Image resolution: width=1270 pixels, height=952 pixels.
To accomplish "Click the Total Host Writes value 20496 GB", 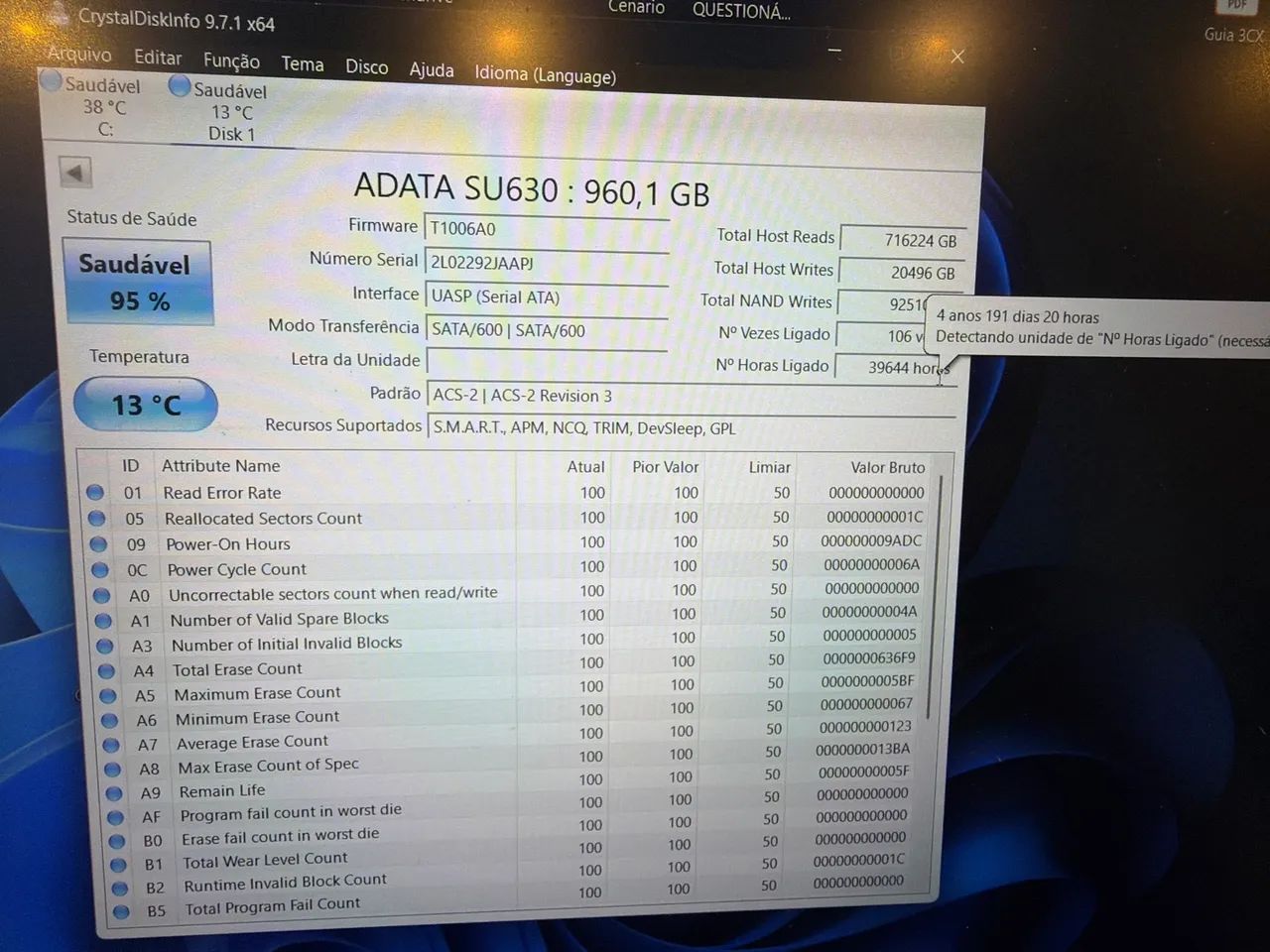I will coord(901,272).
